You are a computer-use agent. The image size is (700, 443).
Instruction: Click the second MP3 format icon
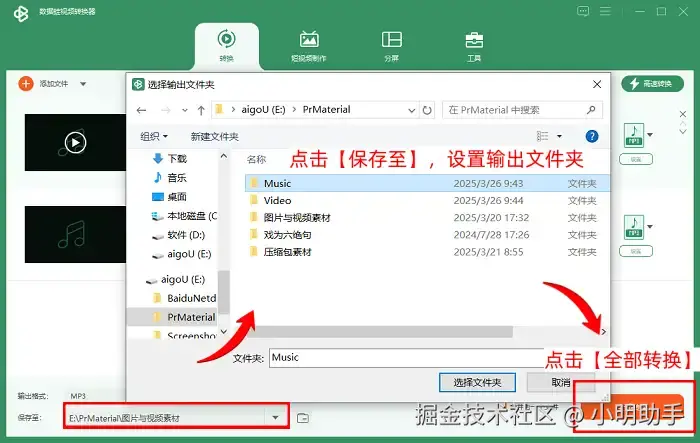pos(634,227)
